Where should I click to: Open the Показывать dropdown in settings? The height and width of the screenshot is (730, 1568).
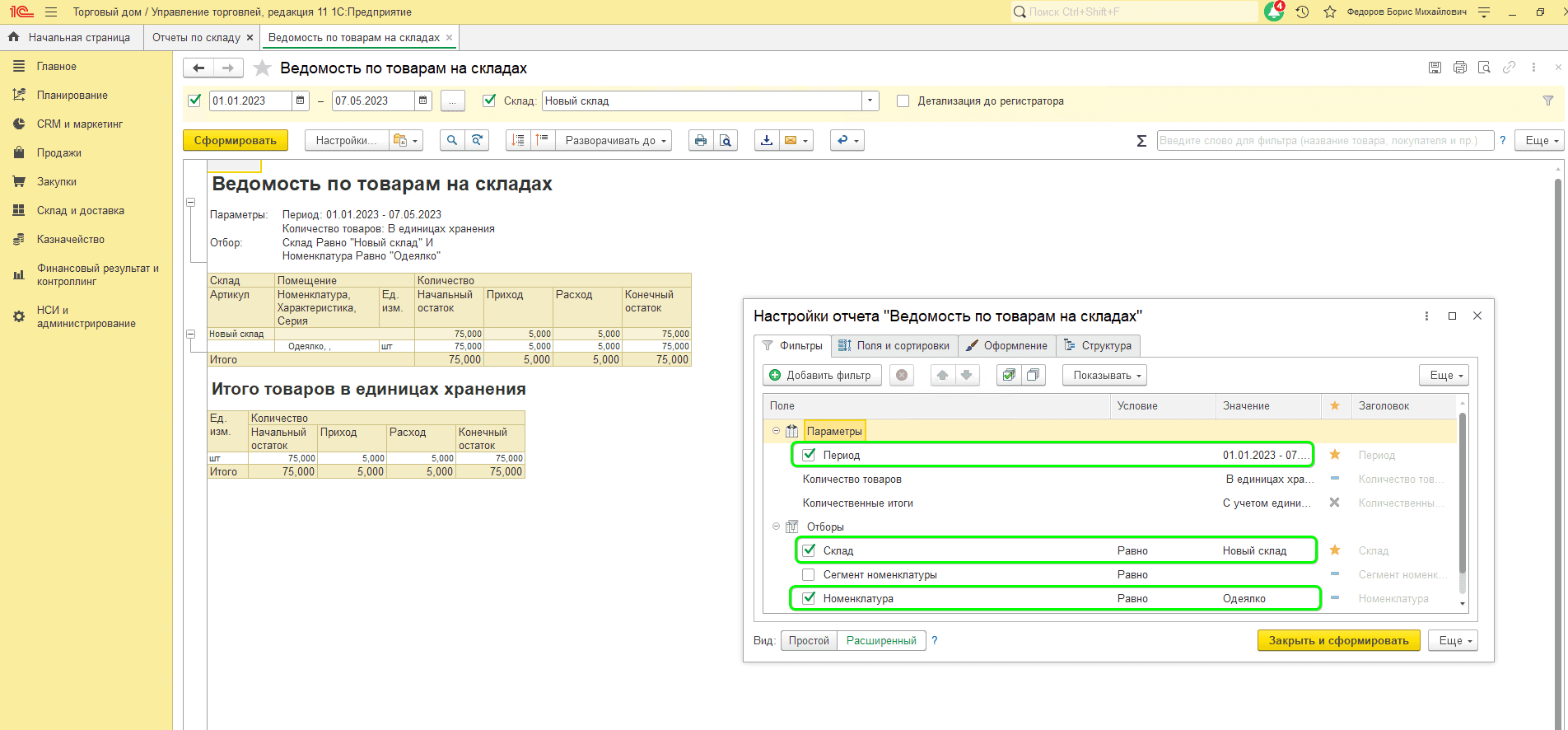[x=1104, y=376]
